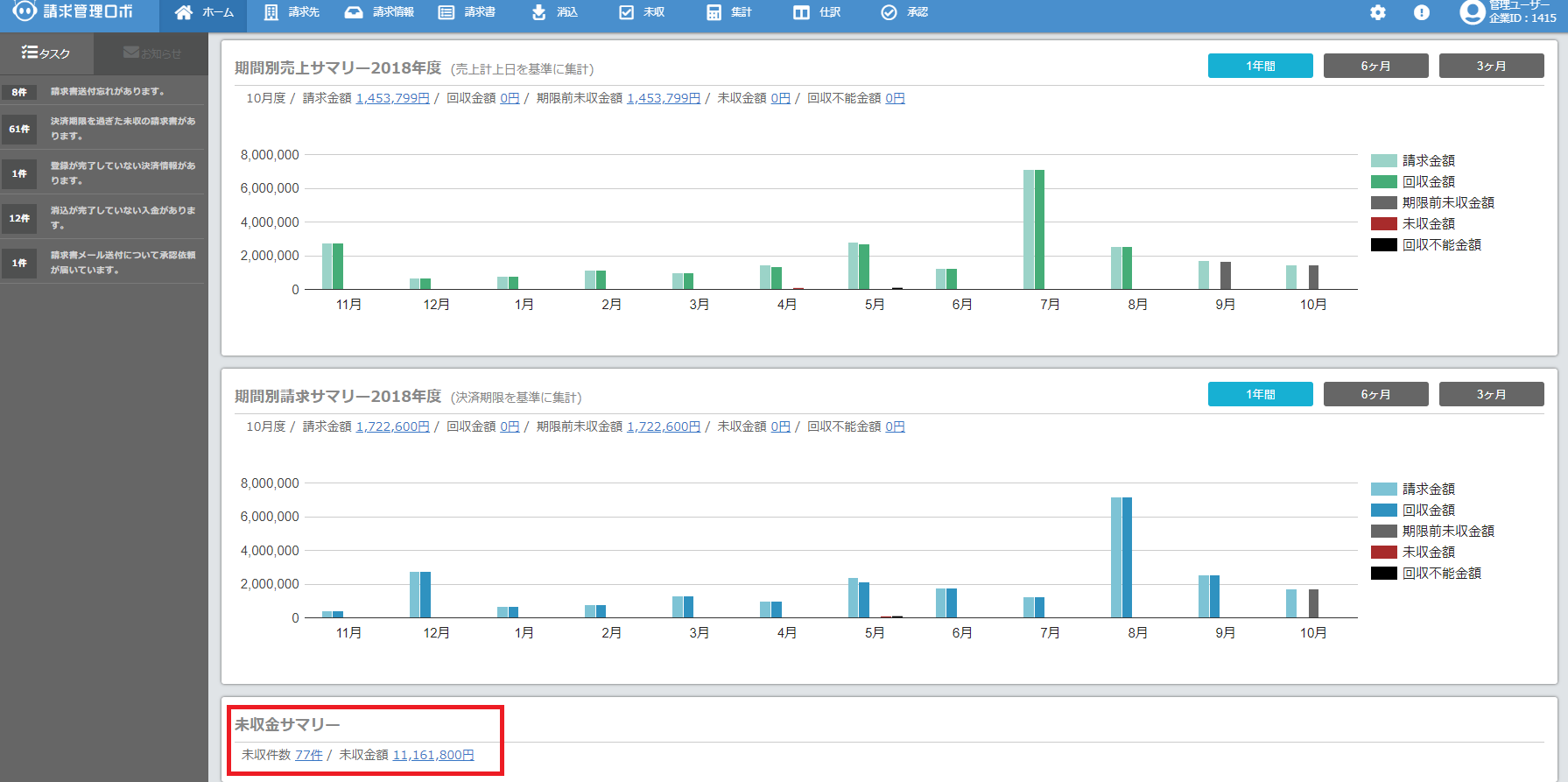Viewport: 1568px width, 782px height.
Task: Toggle 回収金額 legend in sales chart
Action: coord(1428,181)
